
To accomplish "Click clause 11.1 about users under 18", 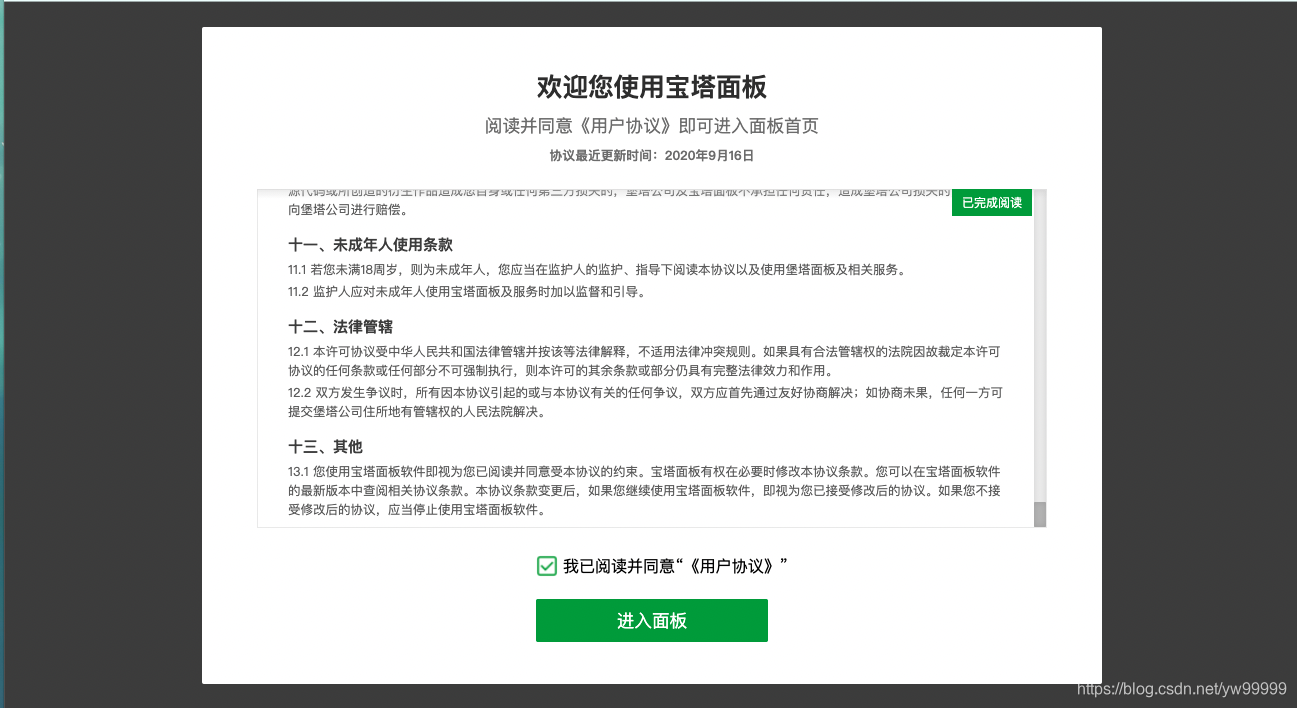I will [x=597, y=270].
